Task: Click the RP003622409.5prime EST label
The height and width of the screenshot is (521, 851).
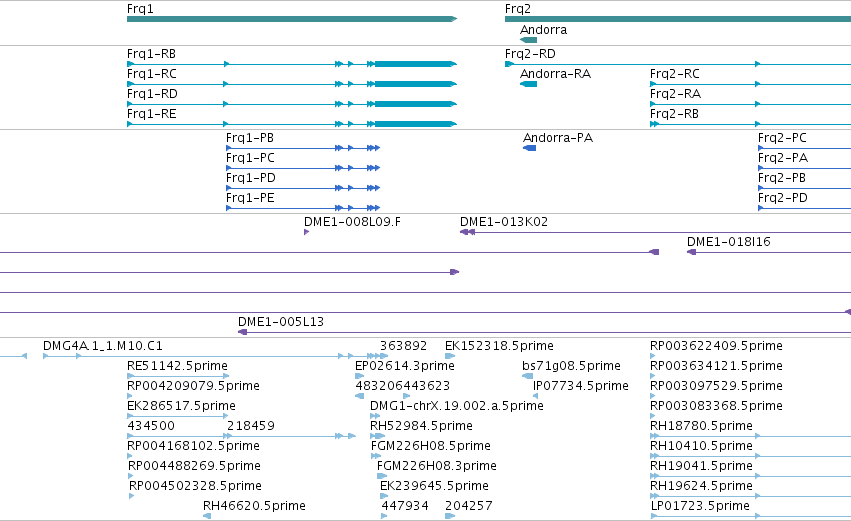Action: pos(716,346)
